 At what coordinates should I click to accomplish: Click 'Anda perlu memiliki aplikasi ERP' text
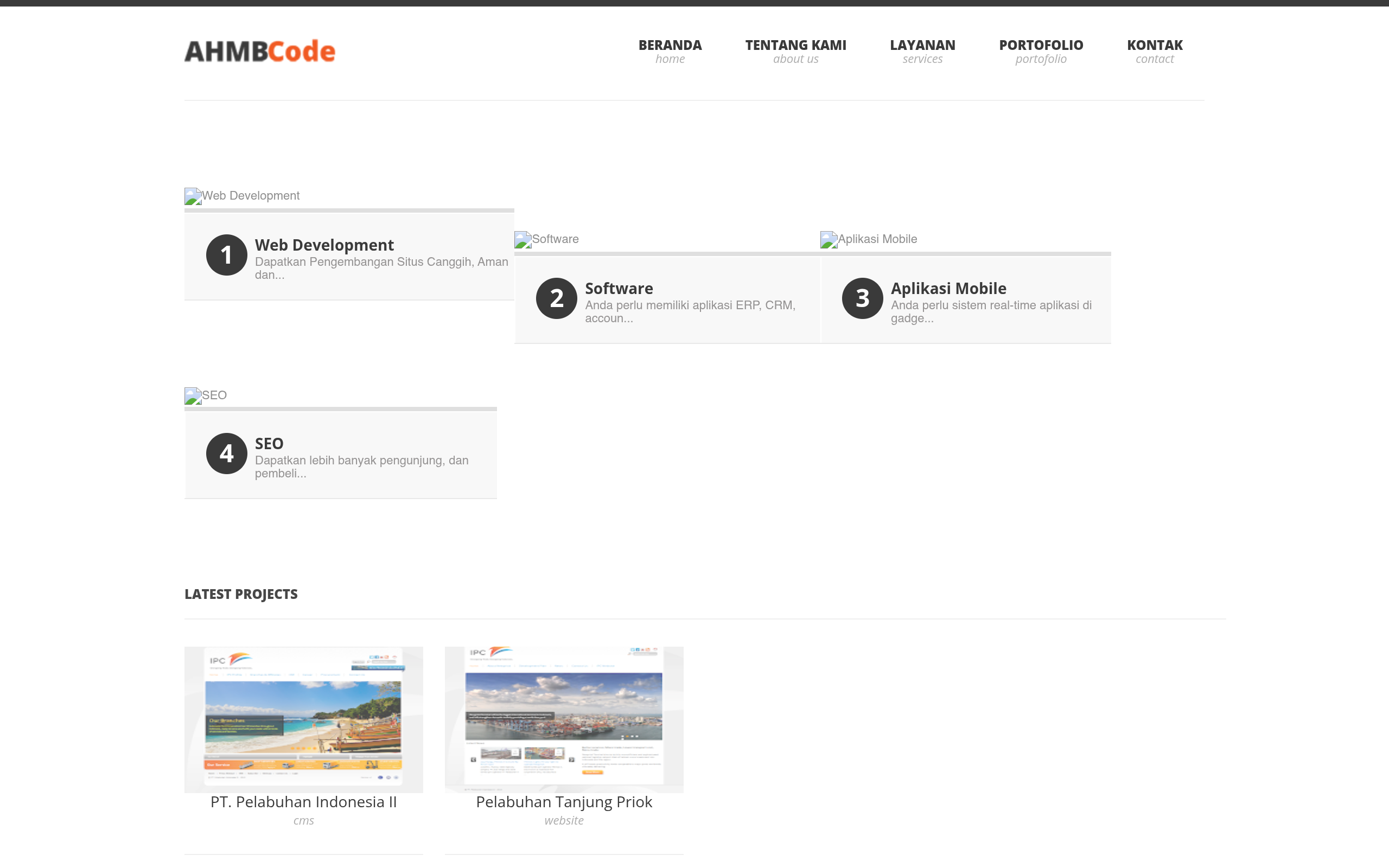click(690, 312)
